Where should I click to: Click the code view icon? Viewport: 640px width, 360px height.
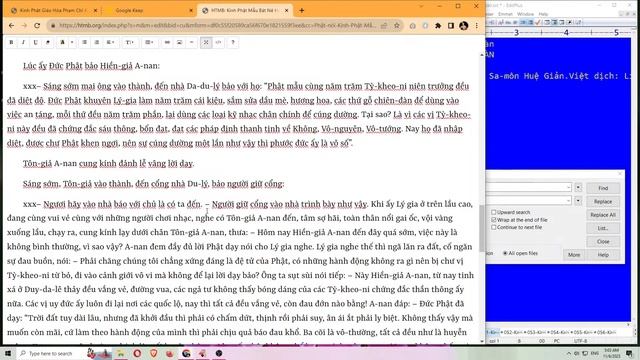pyautogui.click(x=218, y=42)
